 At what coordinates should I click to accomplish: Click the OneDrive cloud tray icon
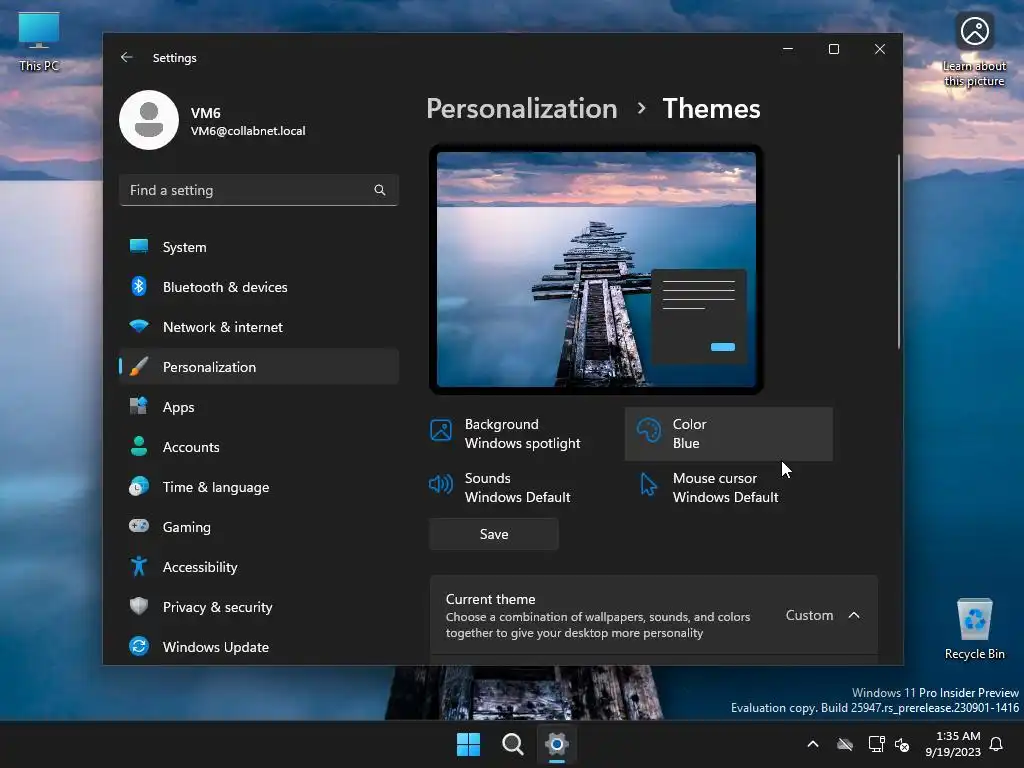[x=845, y=744]
